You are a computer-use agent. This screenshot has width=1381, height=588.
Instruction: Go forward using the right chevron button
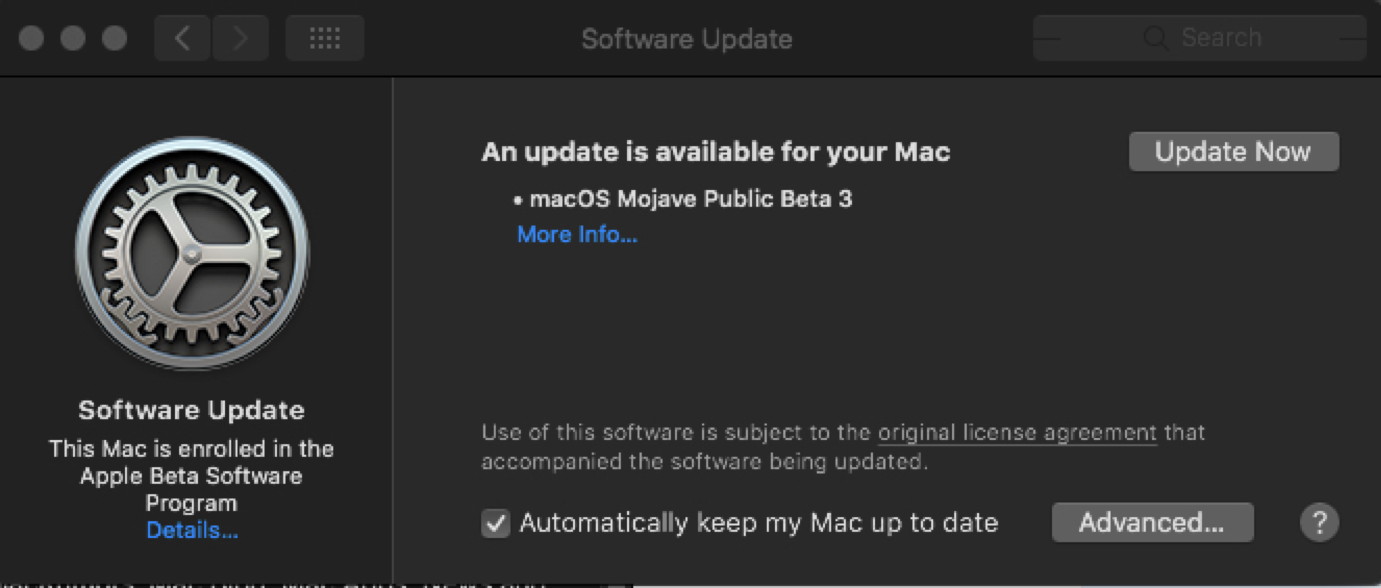[x=239, y=39]
